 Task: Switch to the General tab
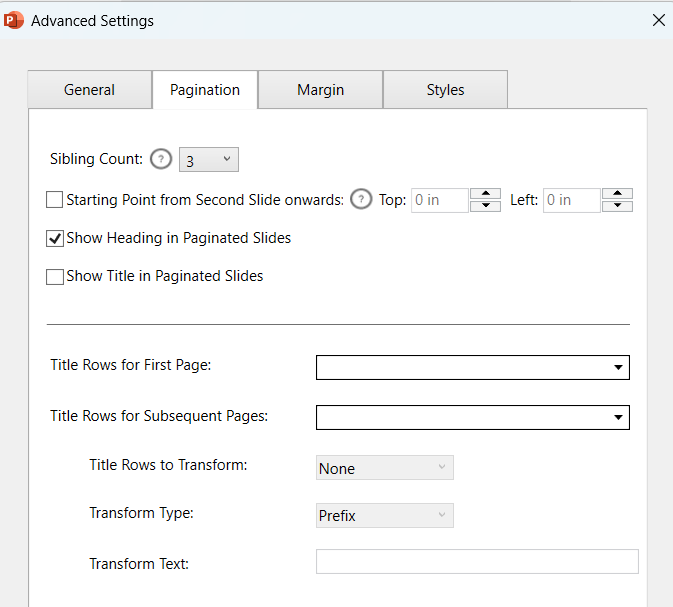click(x=90, y=90)
